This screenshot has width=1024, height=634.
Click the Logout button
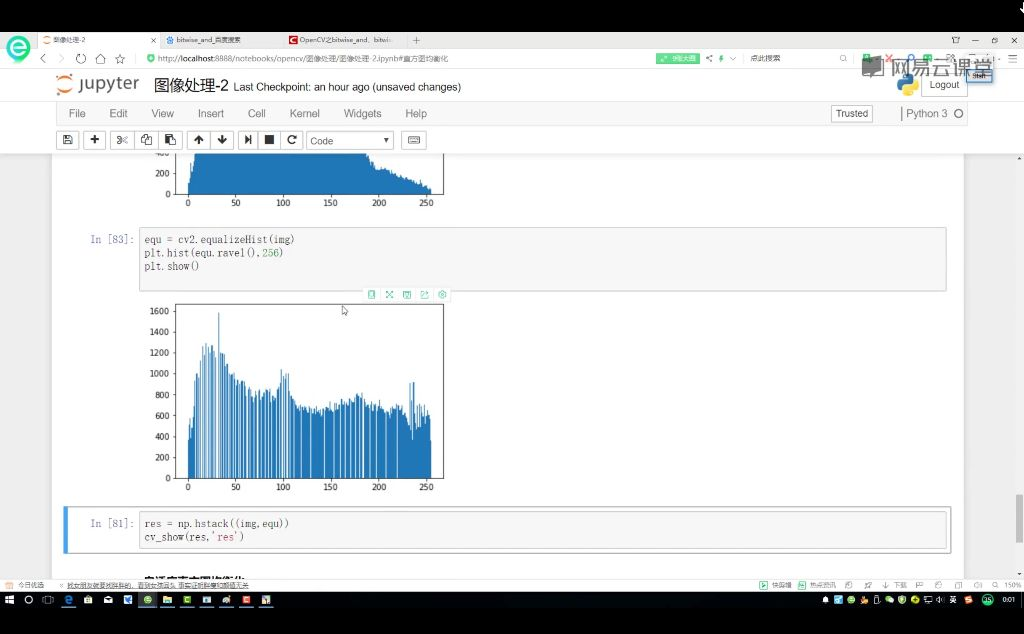pyautogui.click(x=944, y=85)
